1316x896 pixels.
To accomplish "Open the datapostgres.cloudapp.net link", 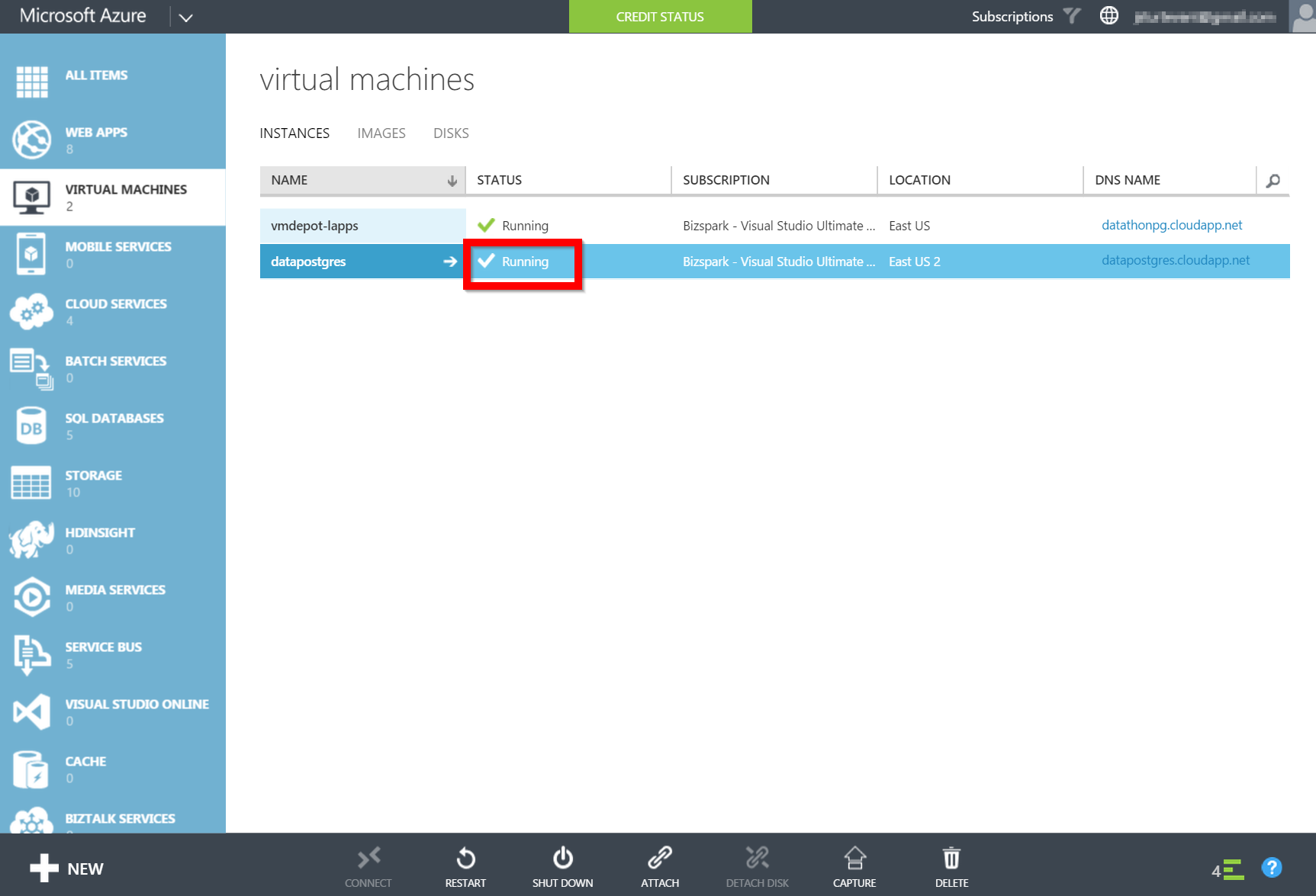I will (x=1176, y=260).
